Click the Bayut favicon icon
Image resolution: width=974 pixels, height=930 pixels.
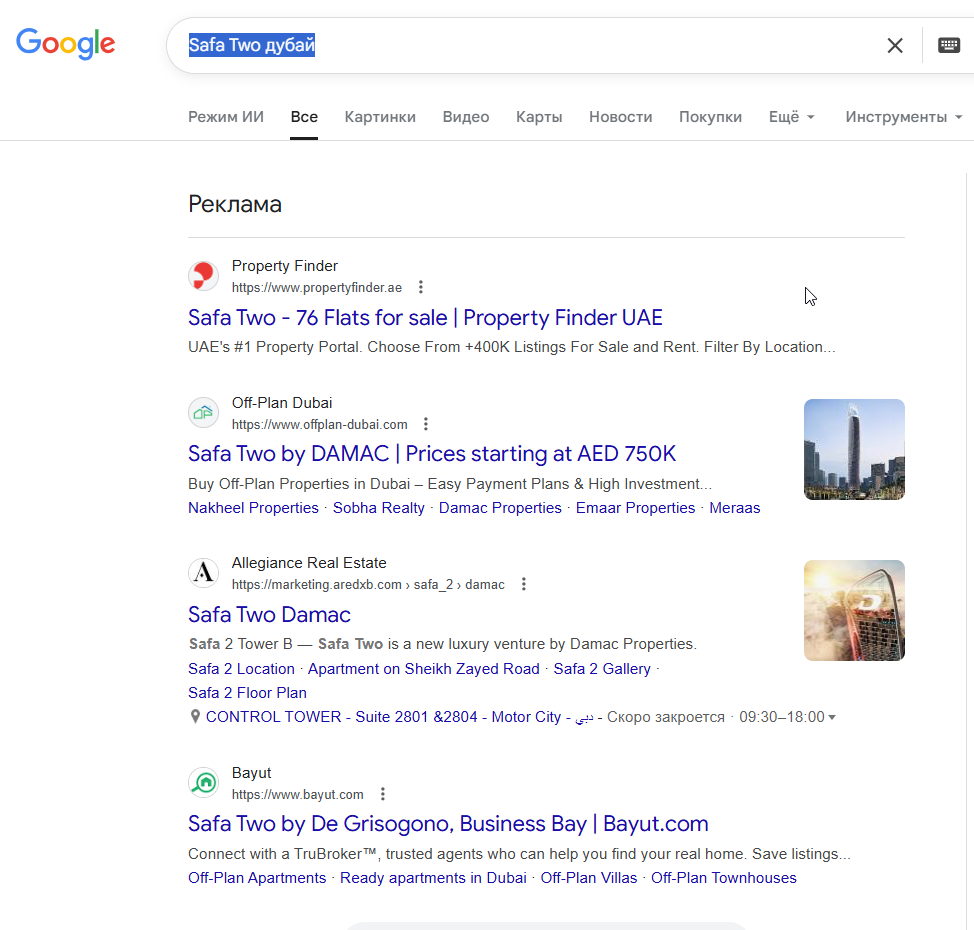click(x=204, y=783)
